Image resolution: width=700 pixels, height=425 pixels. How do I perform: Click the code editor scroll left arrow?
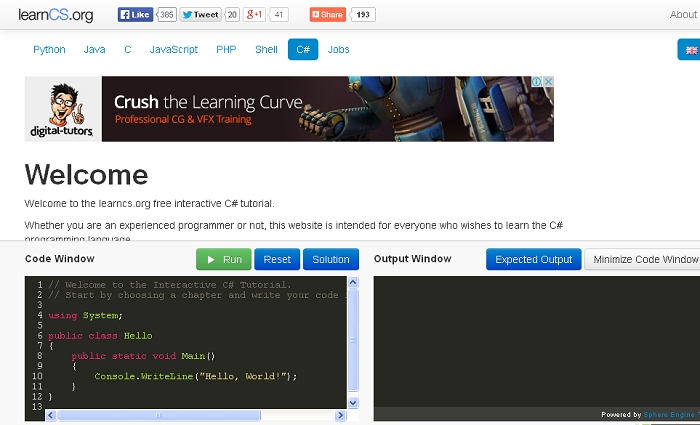(x=51, y=415)
